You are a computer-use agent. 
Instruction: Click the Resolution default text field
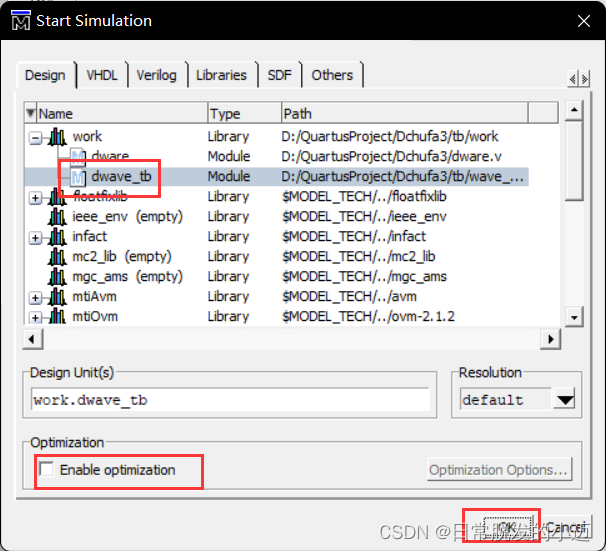tap(506, 400)
